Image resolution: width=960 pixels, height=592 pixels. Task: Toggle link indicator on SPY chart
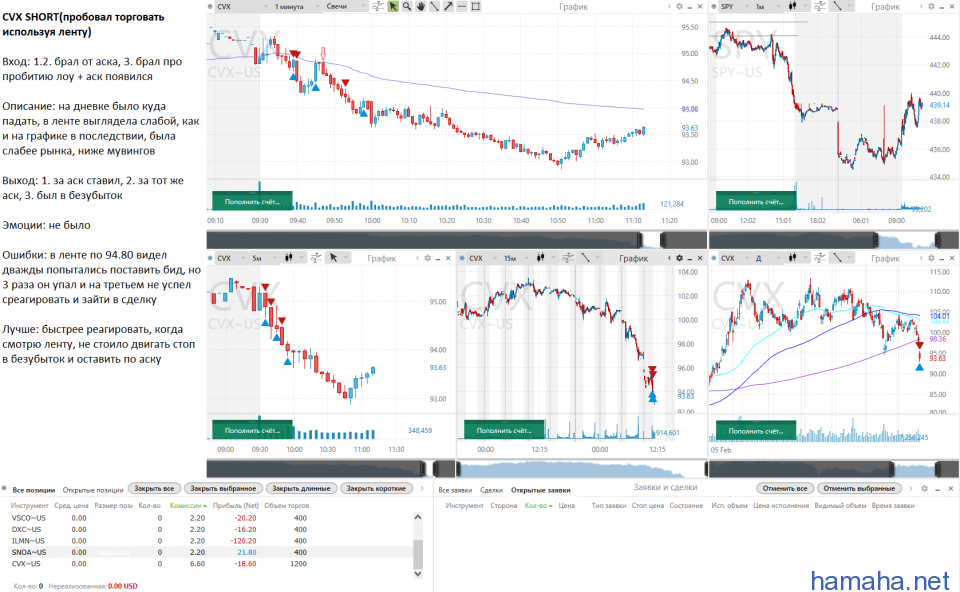(714, 7)
